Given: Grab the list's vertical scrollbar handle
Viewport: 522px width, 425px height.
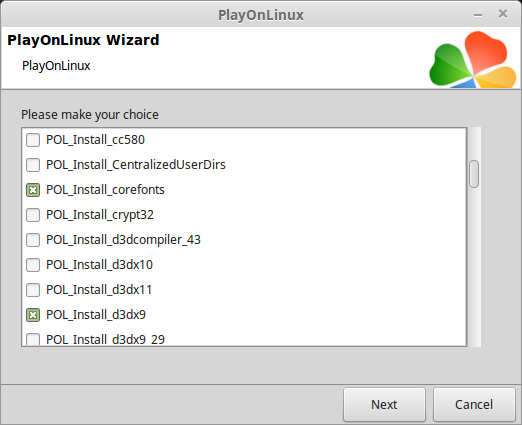Looking at the screenshot, I should [x=474, y=174].
